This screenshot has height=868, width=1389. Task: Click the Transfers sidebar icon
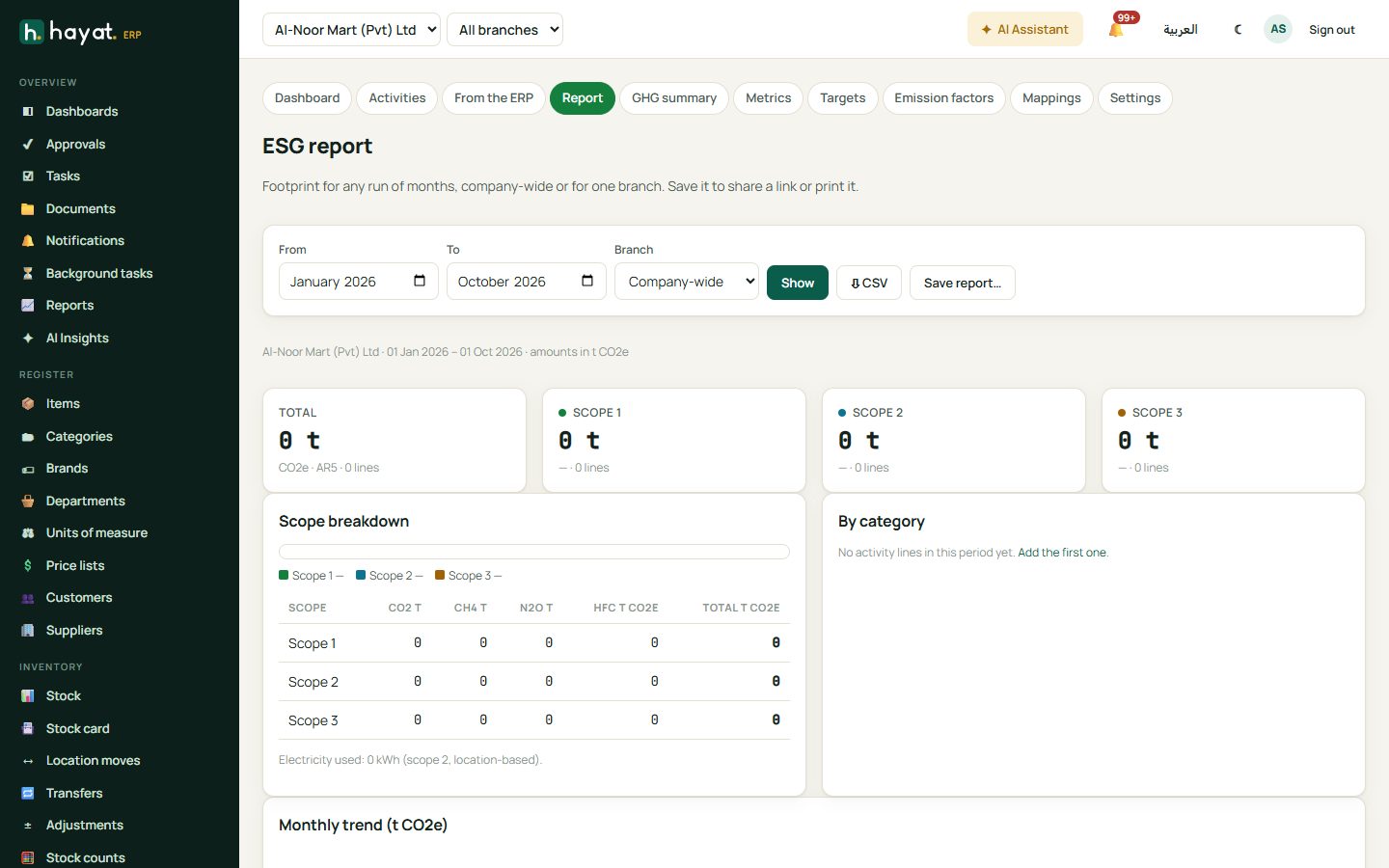tap(28, 794)
